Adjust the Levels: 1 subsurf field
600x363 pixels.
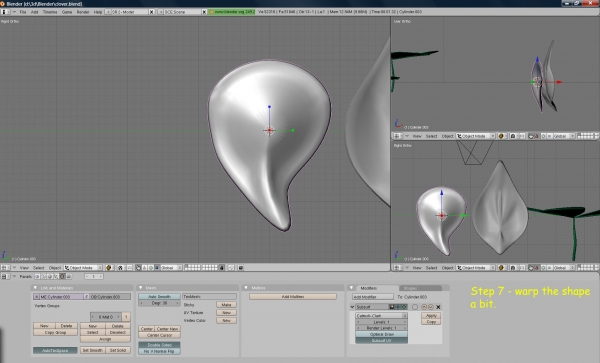coord(382,322)
